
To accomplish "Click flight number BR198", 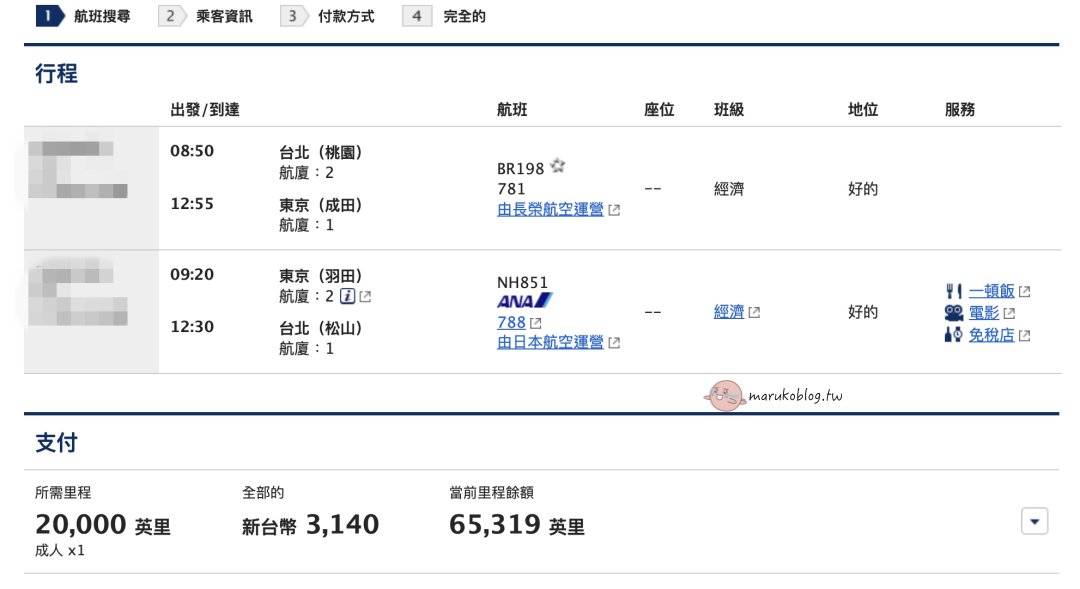I will coord(521,169).
